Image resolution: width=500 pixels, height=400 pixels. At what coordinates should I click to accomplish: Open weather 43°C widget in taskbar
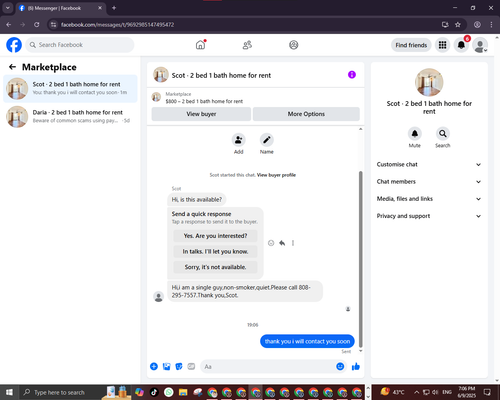393,392
